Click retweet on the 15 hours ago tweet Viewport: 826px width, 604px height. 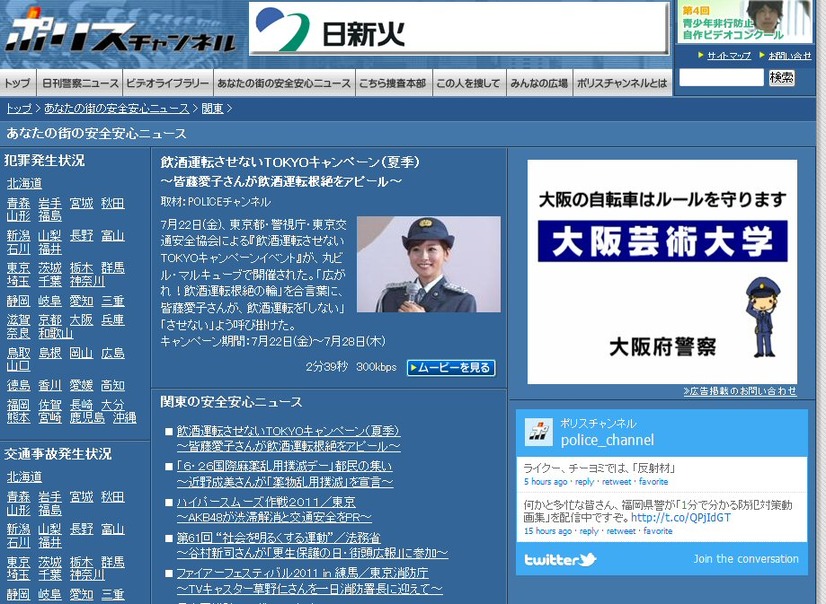point(621,531)
